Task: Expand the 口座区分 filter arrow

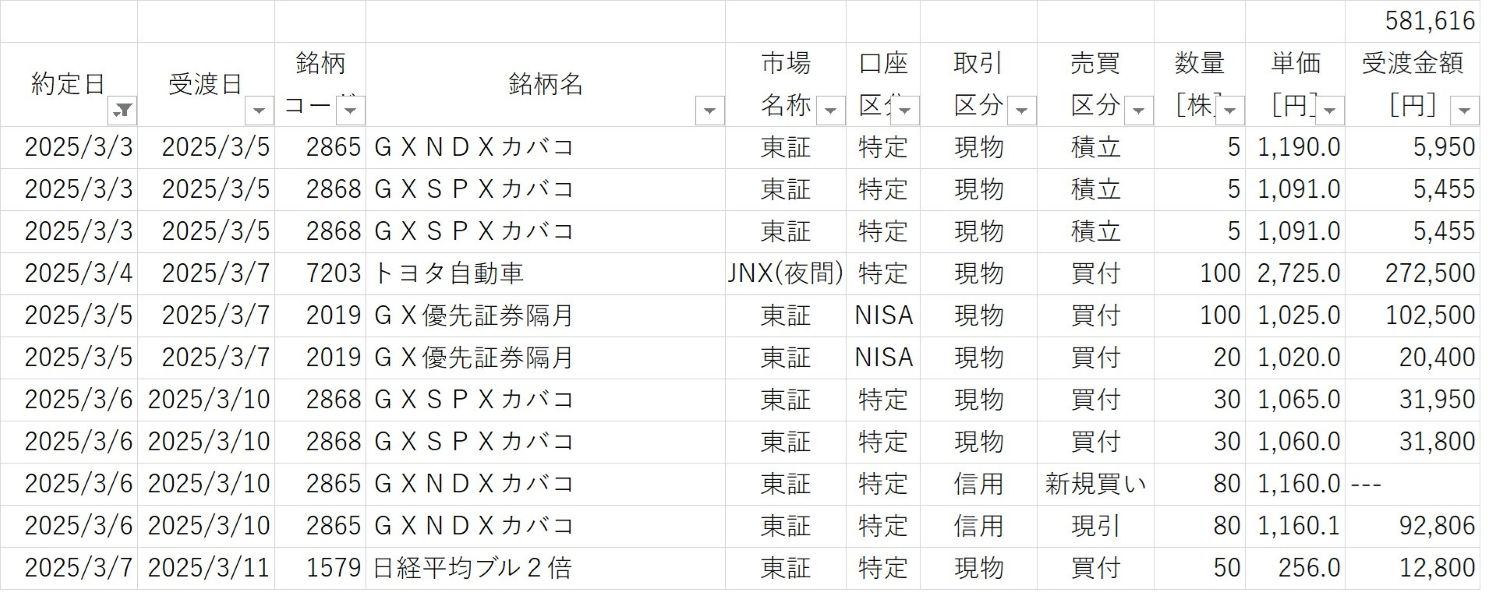Action: tap(906, 110)
